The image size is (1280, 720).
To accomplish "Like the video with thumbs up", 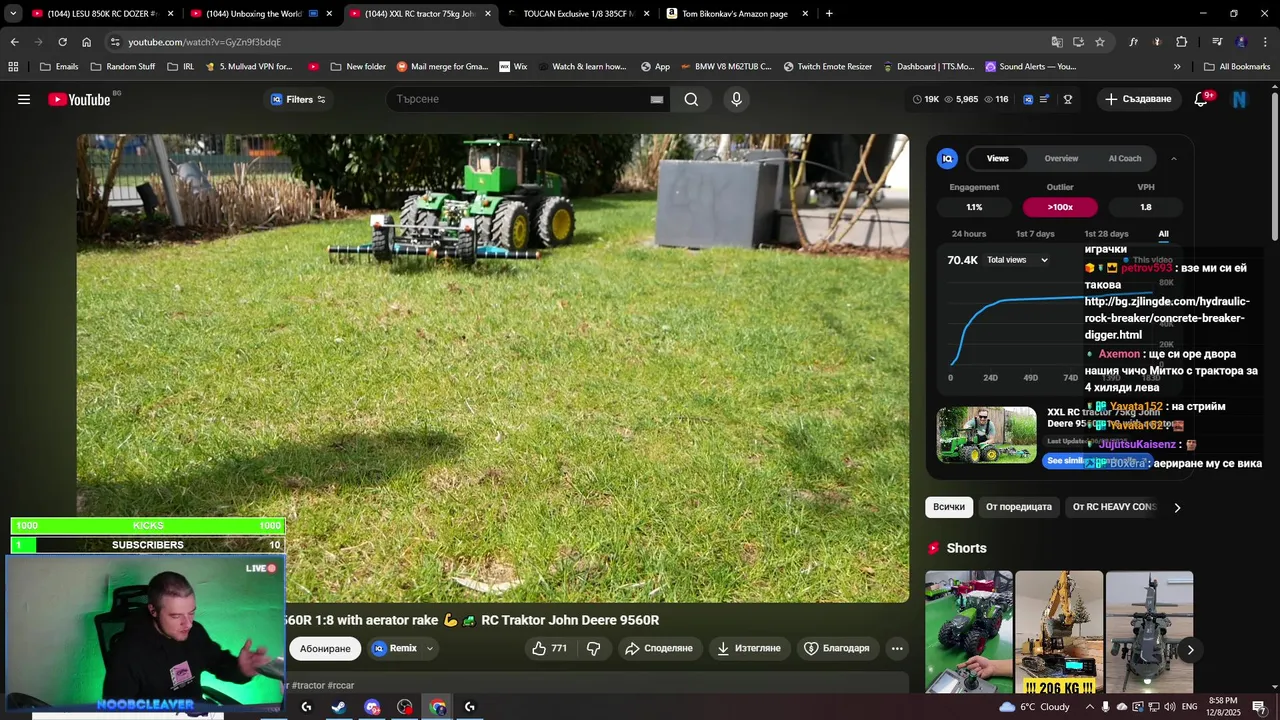I will click(x=549, y=648).
